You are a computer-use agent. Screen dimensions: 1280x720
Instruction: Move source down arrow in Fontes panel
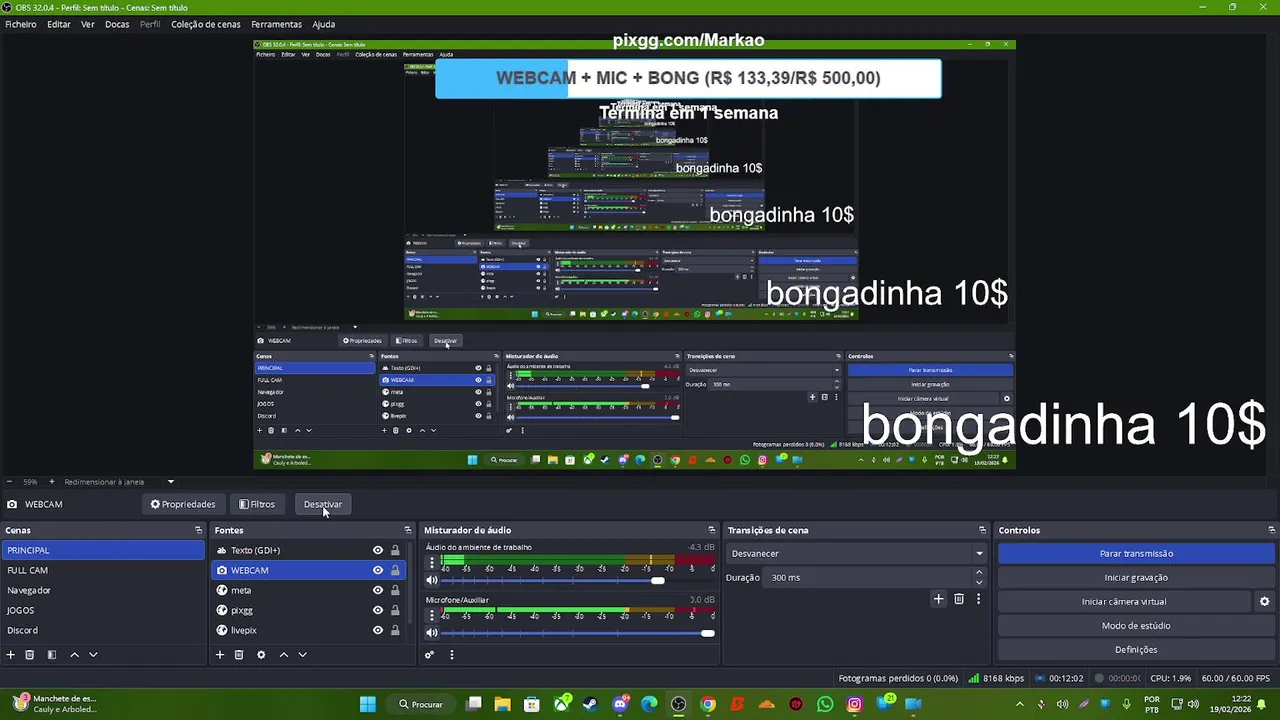[302, 655]
